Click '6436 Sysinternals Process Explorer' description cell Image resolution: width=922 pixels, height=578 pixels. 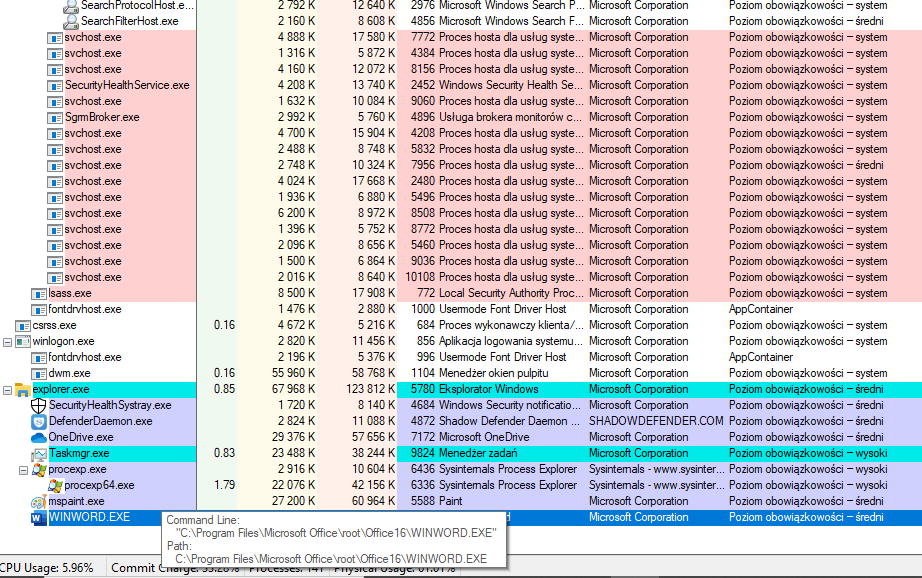(x=494, y=469)
